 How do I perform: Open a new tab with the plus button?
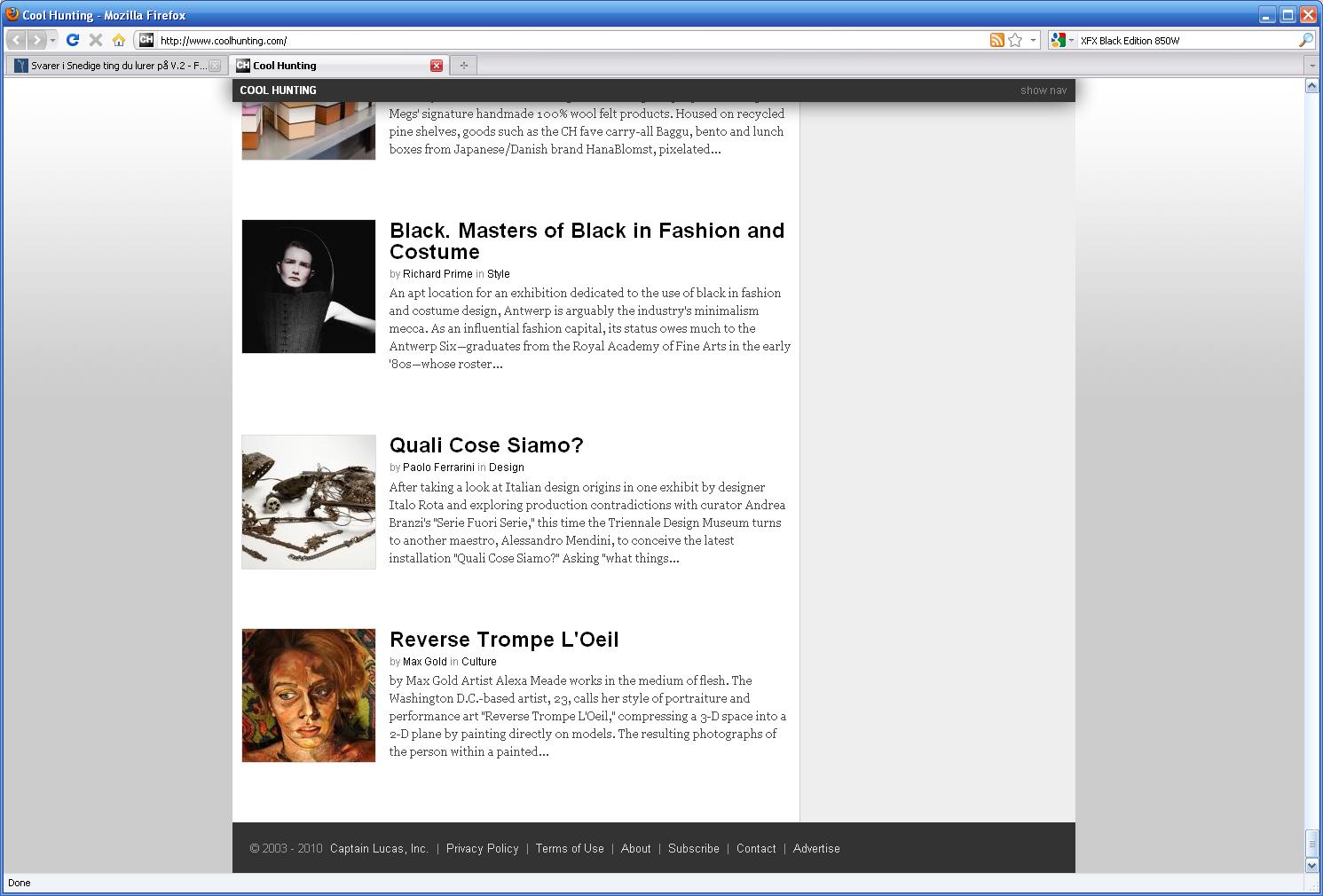(x=463, y=65)
